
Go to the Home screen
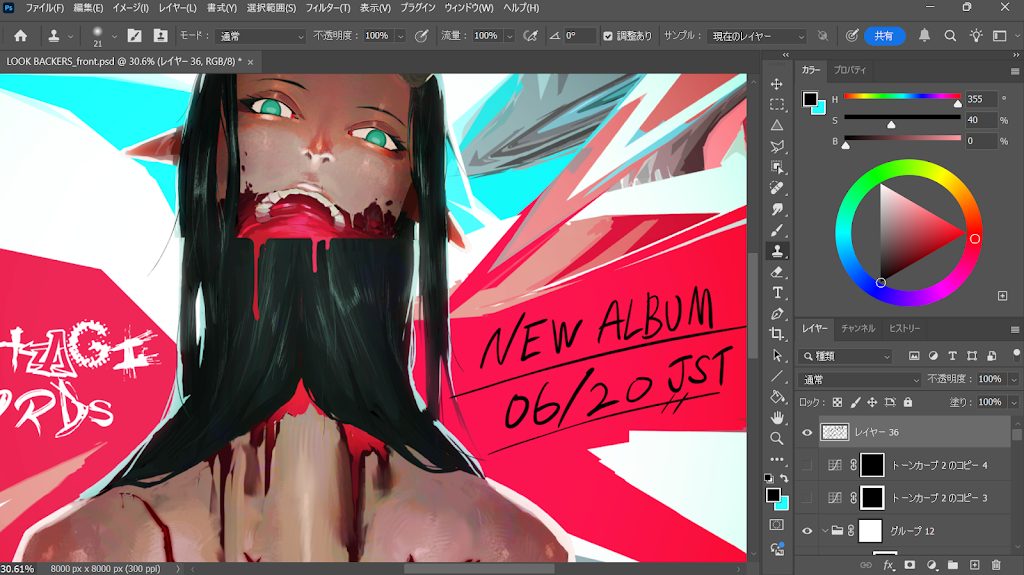coord(21,36)
